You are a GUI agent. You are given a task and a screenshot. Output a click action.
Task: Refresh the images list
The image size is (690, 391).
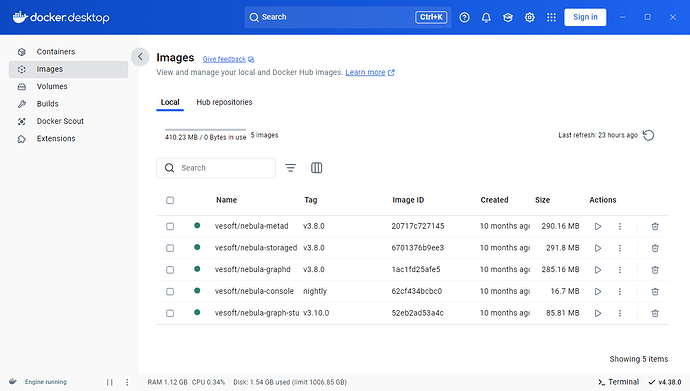pos(648,135)
